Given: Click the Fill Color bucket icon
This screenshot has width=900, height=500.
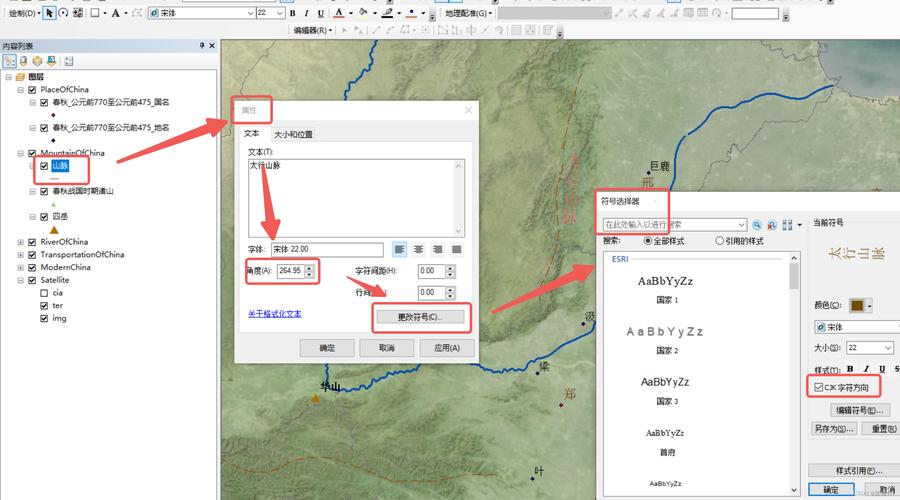Looking at the screenshot, I should coord(363,13).
